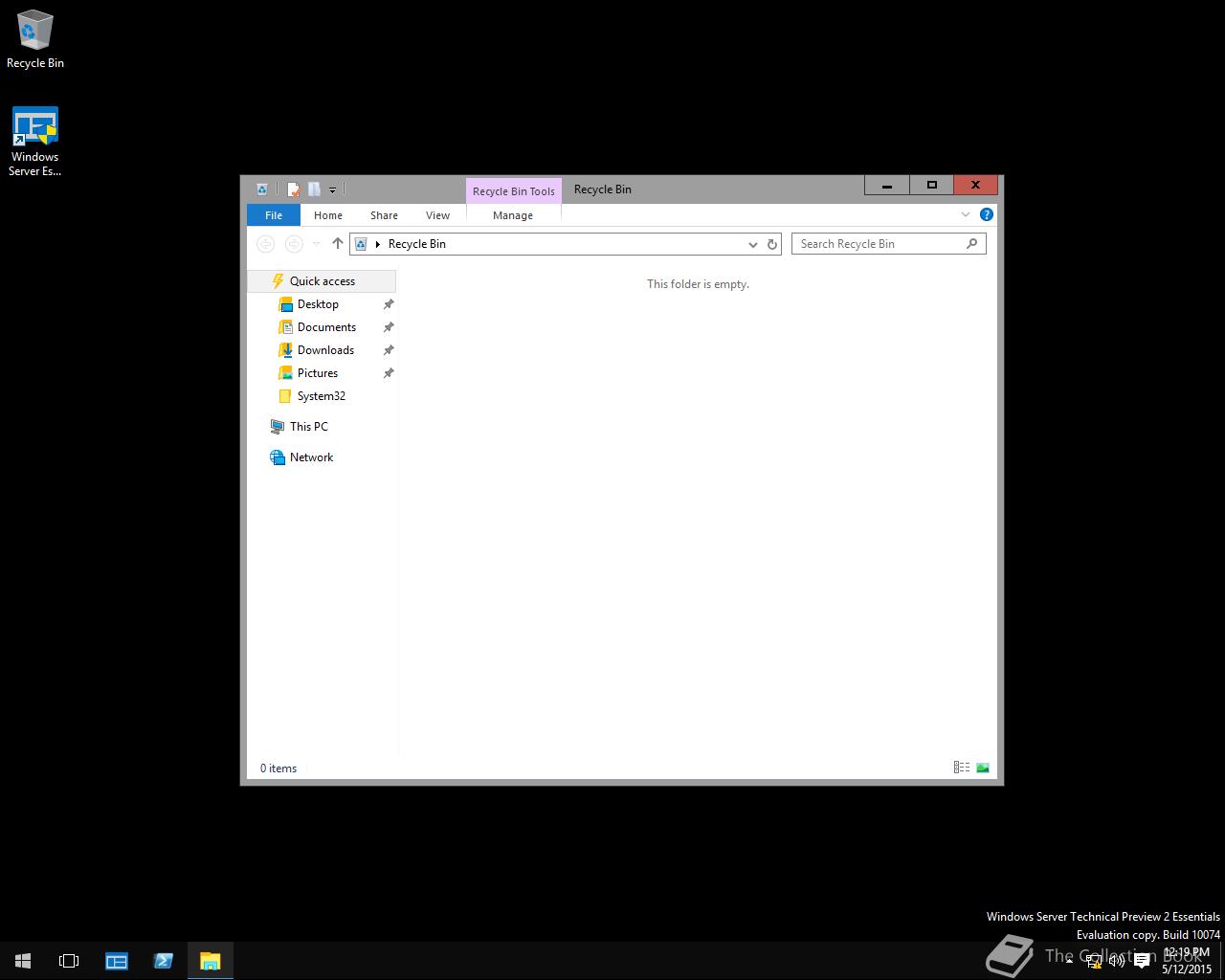
Task: Click the pin icon next to Pictures
Action: point(389,373)
